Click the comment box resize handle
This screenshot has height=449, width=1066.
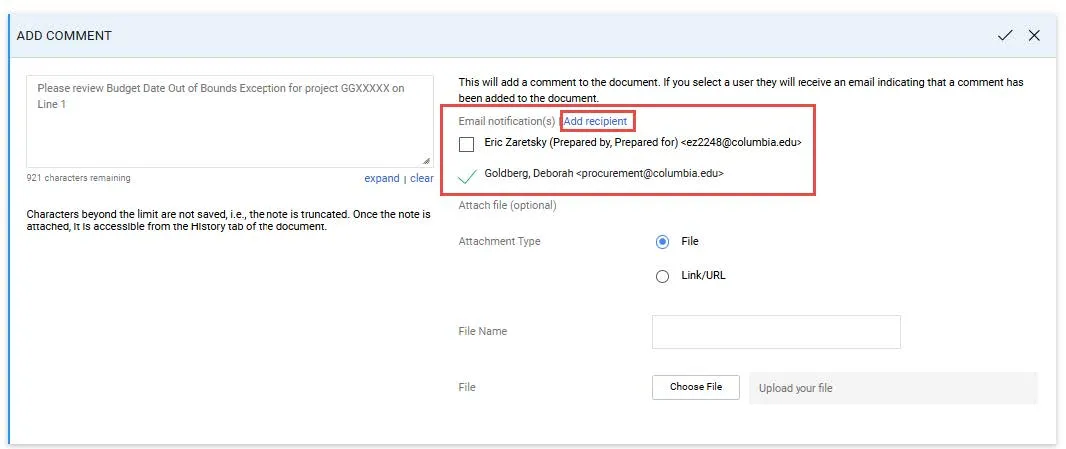point(426,161)
